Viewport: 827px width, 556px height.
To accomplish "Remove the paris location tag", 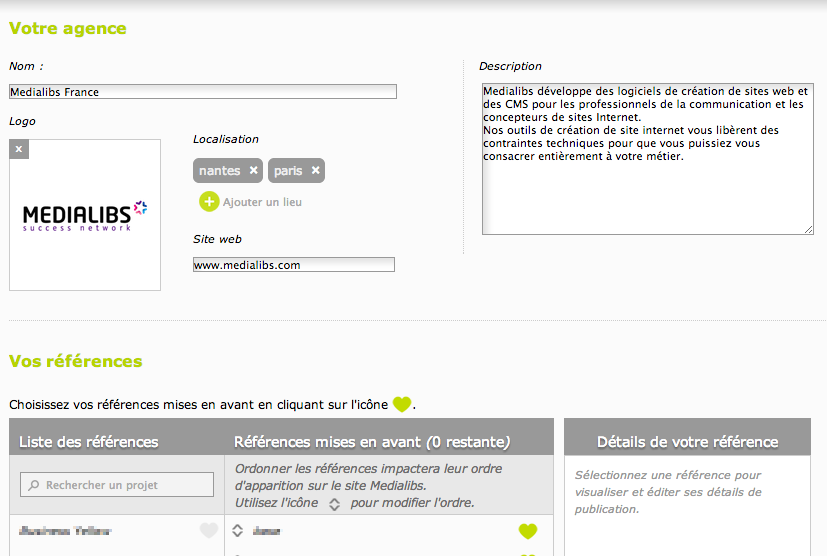I will pyautogui.click(x=315, y=170).
